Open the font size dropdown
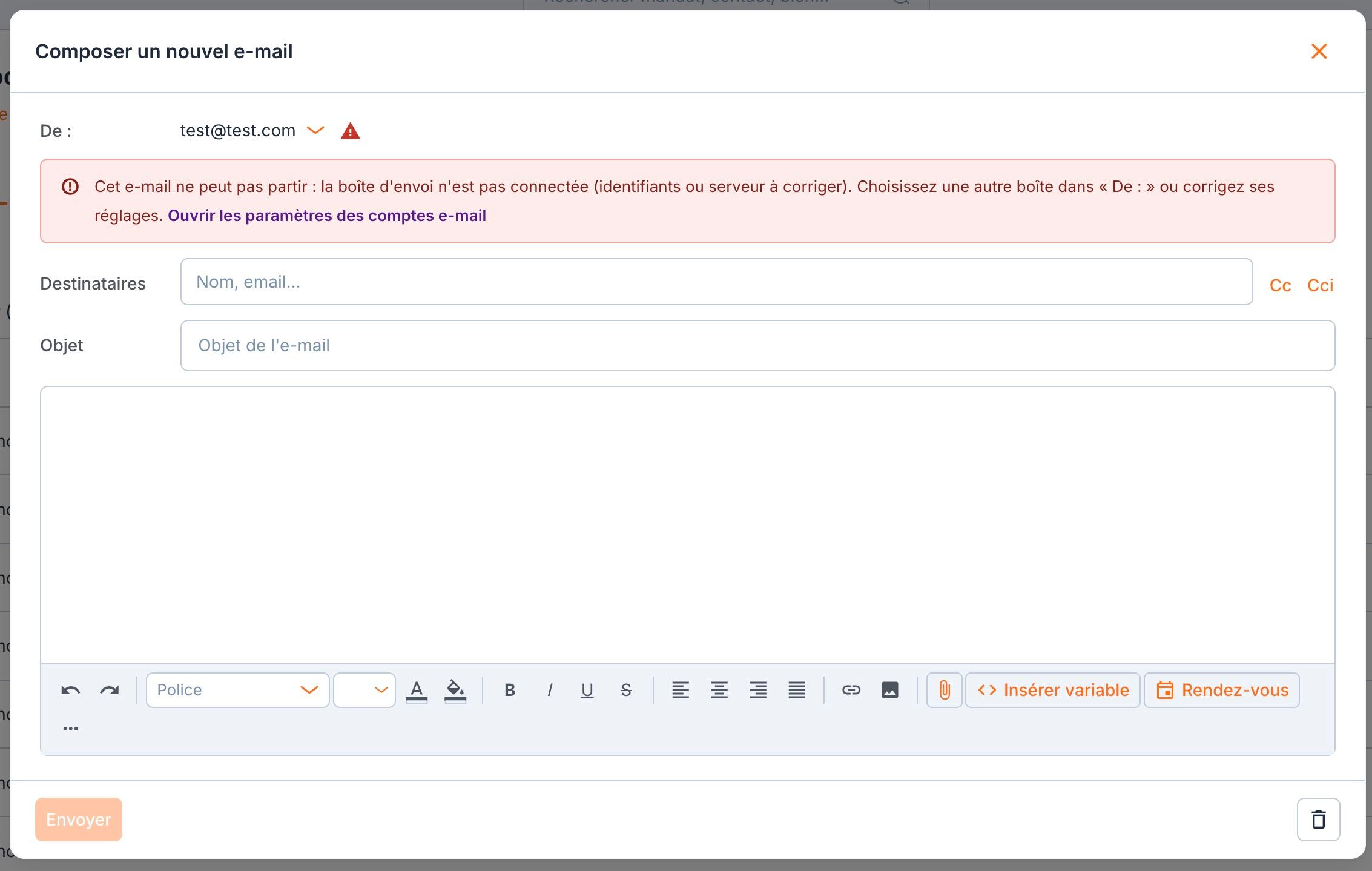This screenshot has width=1372, height=871. tap(364, 690)
